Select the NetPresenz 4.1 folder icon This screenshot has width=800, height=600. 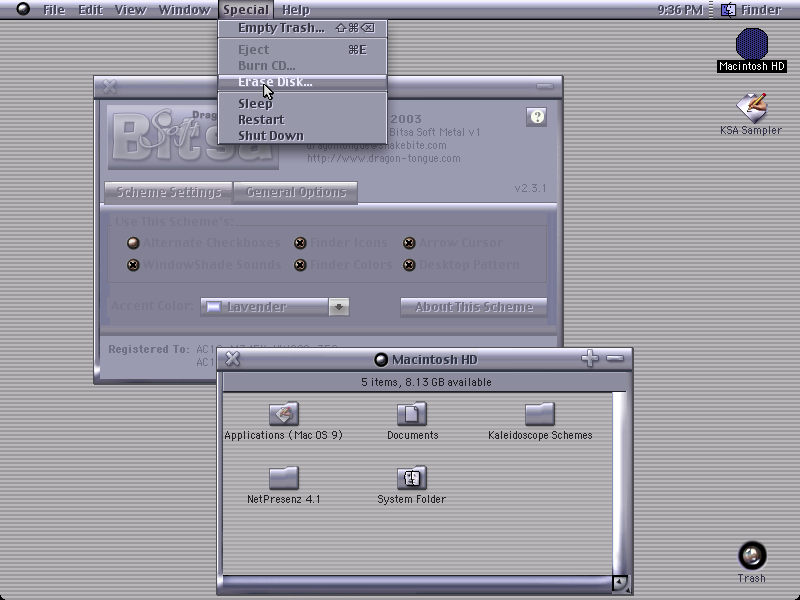pyautogui.click(x=284, y=478)
